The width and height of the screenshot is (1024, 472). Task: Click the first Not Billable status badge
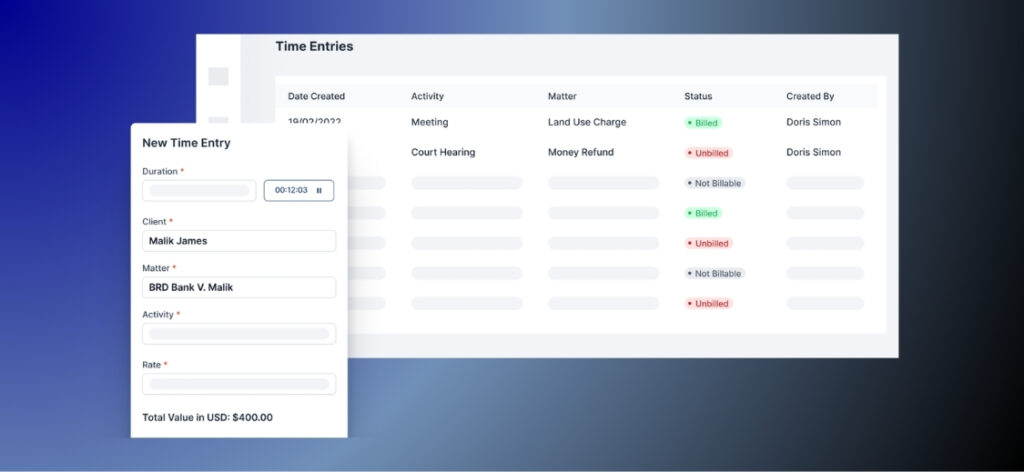(714, 183)
